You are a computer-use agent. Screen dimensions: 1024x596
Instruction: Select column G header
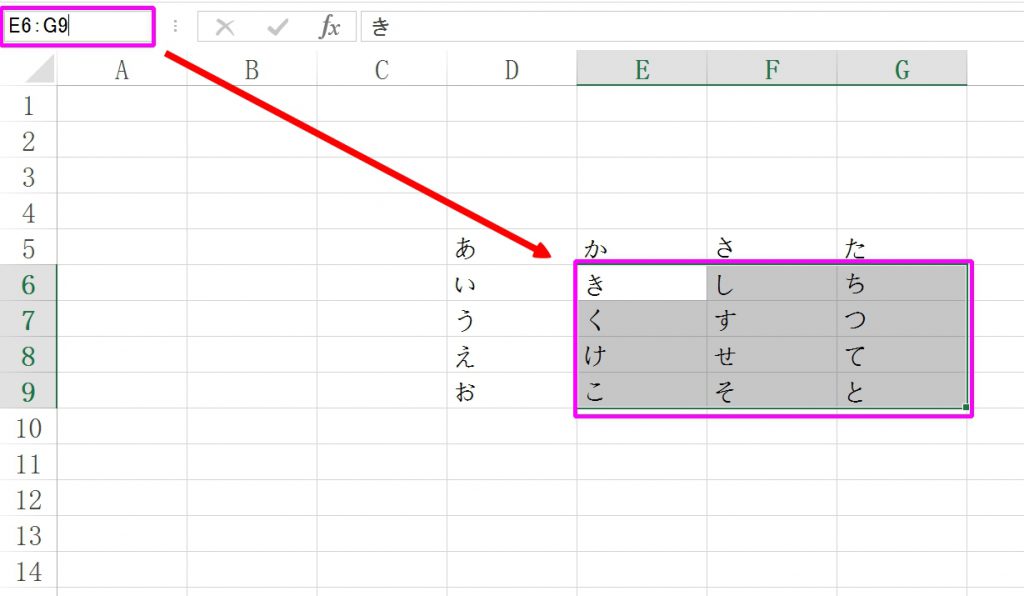coord(902,70)
